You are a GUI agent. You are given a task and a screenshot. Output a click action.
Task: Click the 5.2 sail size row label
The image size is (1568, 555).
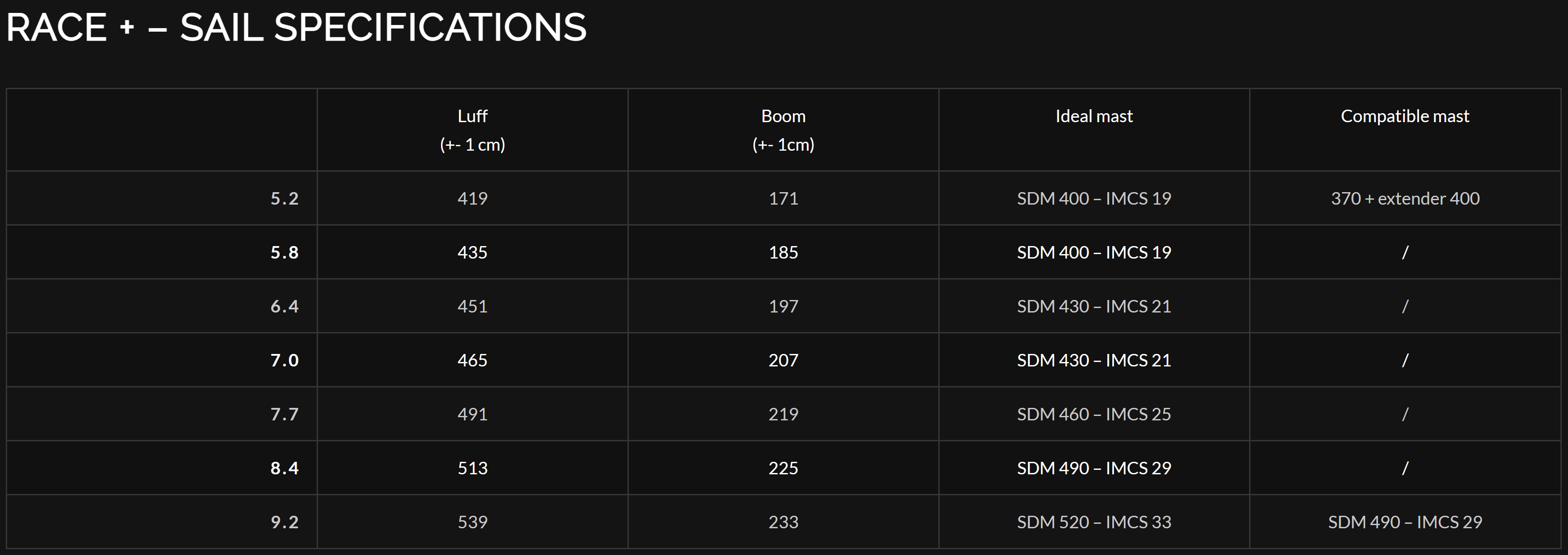284,198
